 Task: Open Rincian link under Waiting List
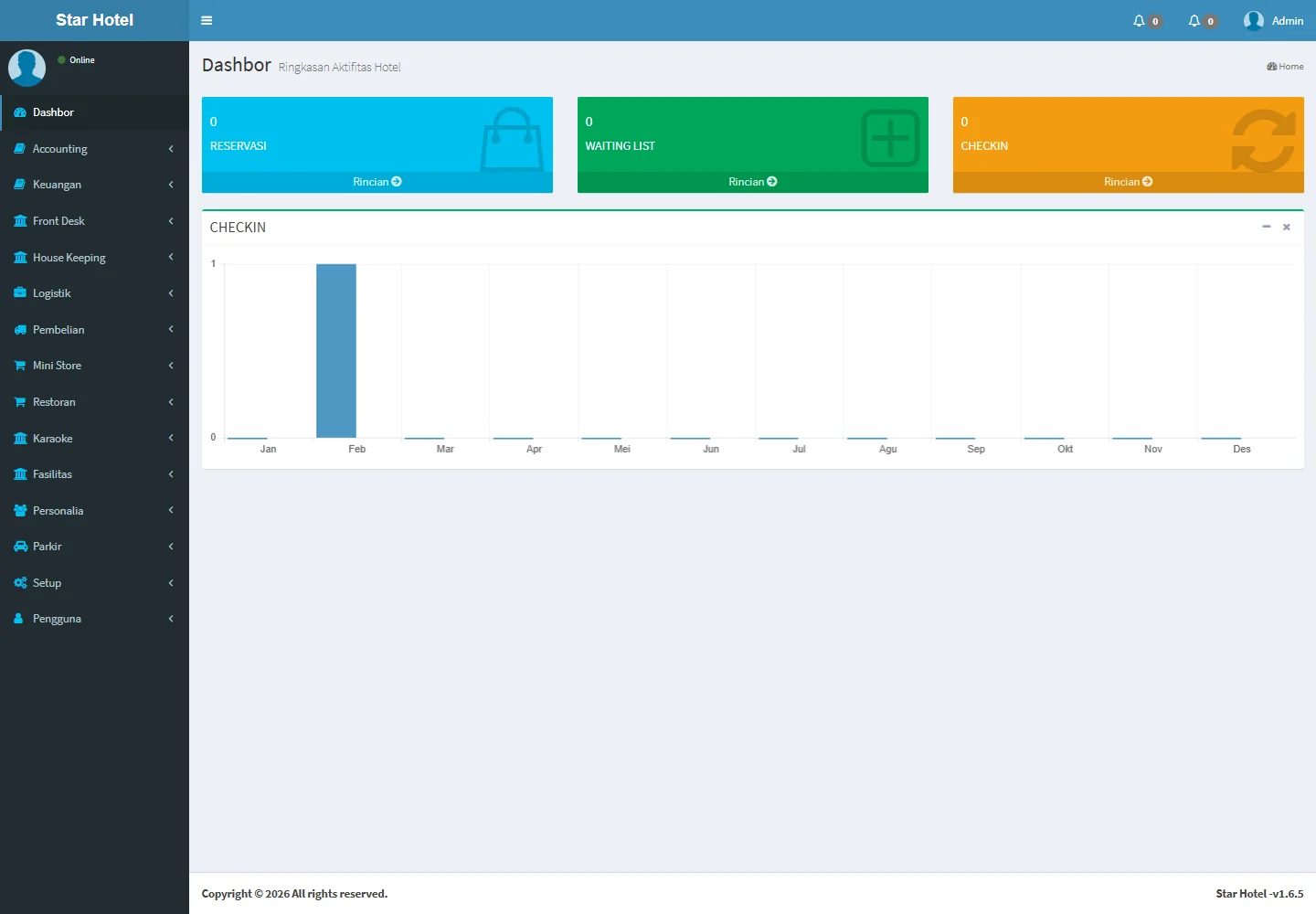coord(752,182)
